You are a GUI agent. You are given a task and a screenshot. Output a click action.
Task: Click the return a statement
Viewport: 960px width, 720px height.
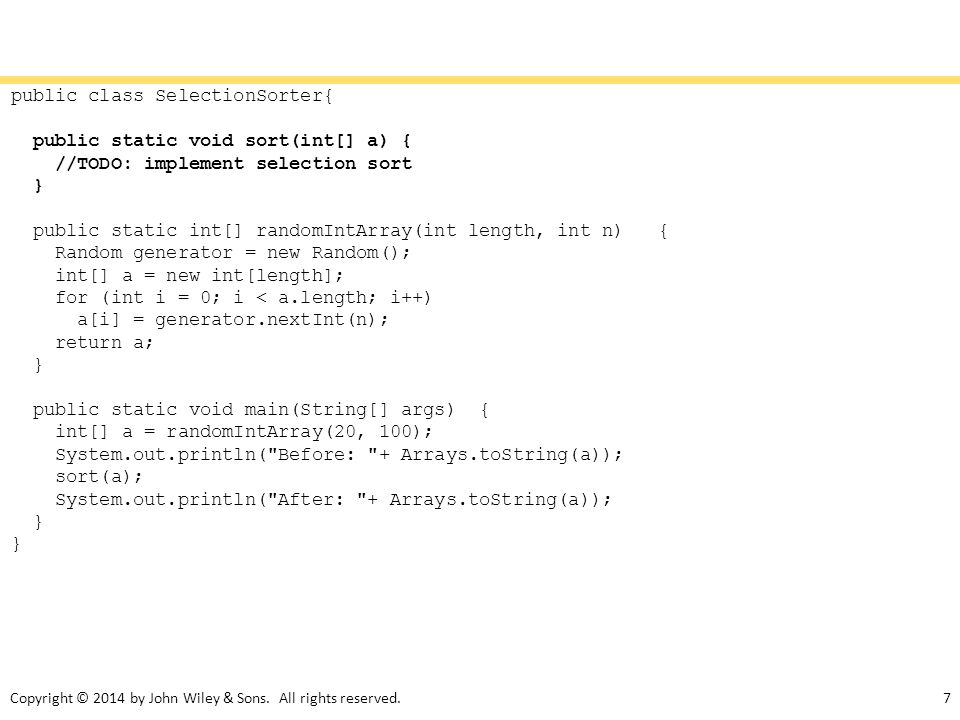104,342
